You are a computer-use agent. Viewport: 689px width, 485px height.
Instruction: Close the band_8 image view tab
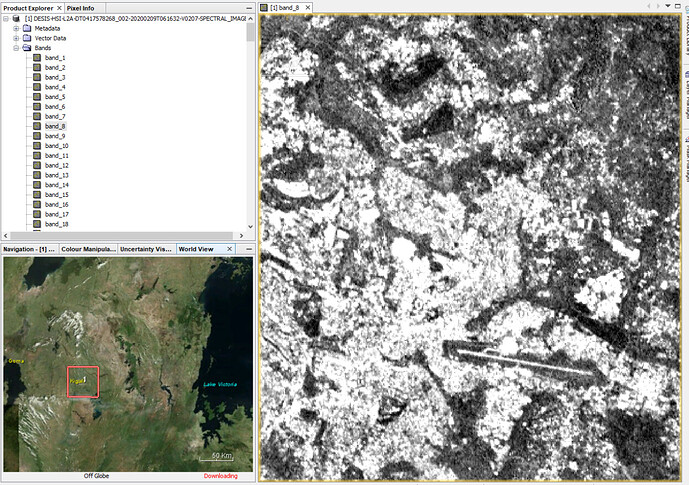tap(308, 7)
